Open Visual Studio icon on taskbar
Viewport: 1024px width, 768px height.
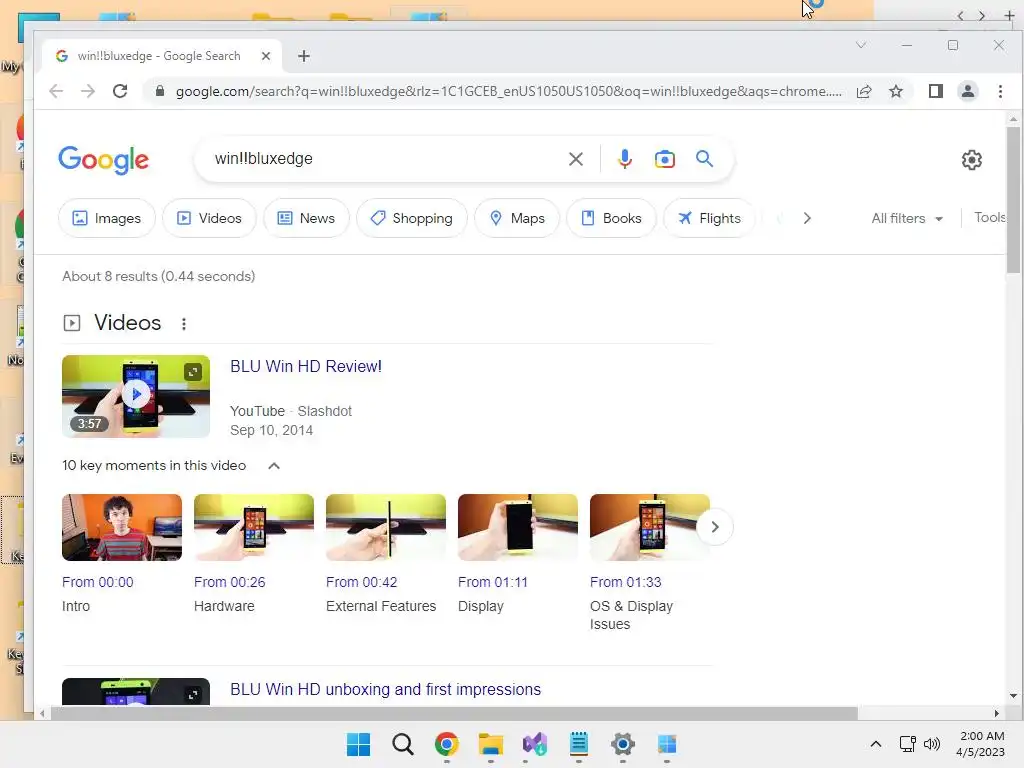pyautogui.click(x=534, y=744)
